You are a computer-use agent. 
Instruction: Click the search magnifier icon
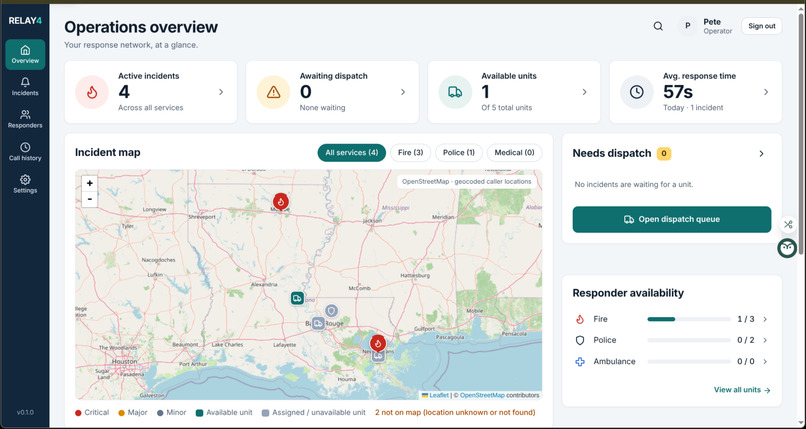coord(658,26)
